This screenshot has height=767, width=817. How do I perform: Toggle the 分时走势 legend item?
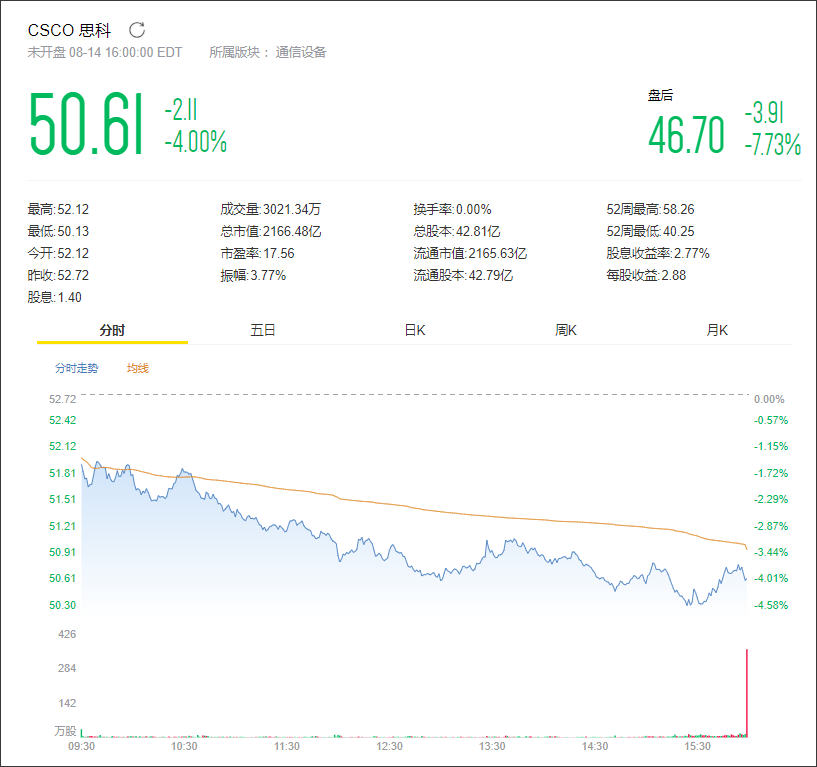[x=77, y=368]
